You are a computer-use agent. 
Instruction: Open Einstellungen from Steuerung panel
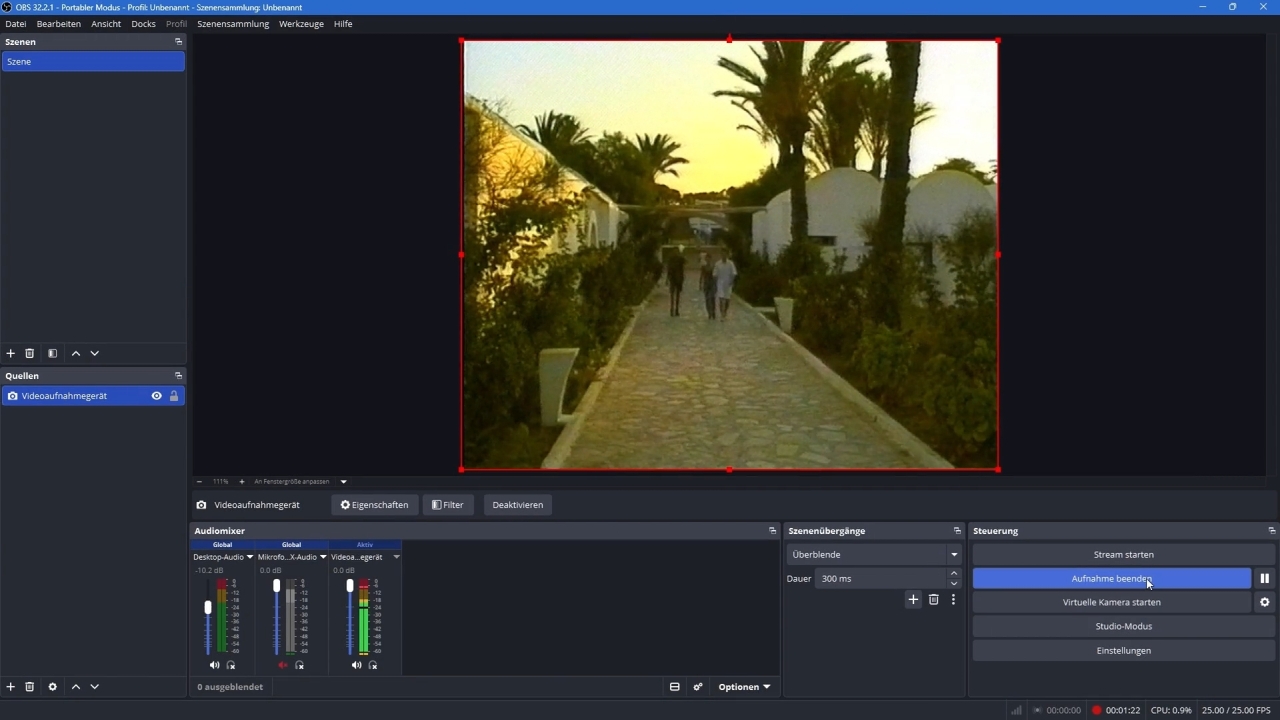pos(1124,650)
